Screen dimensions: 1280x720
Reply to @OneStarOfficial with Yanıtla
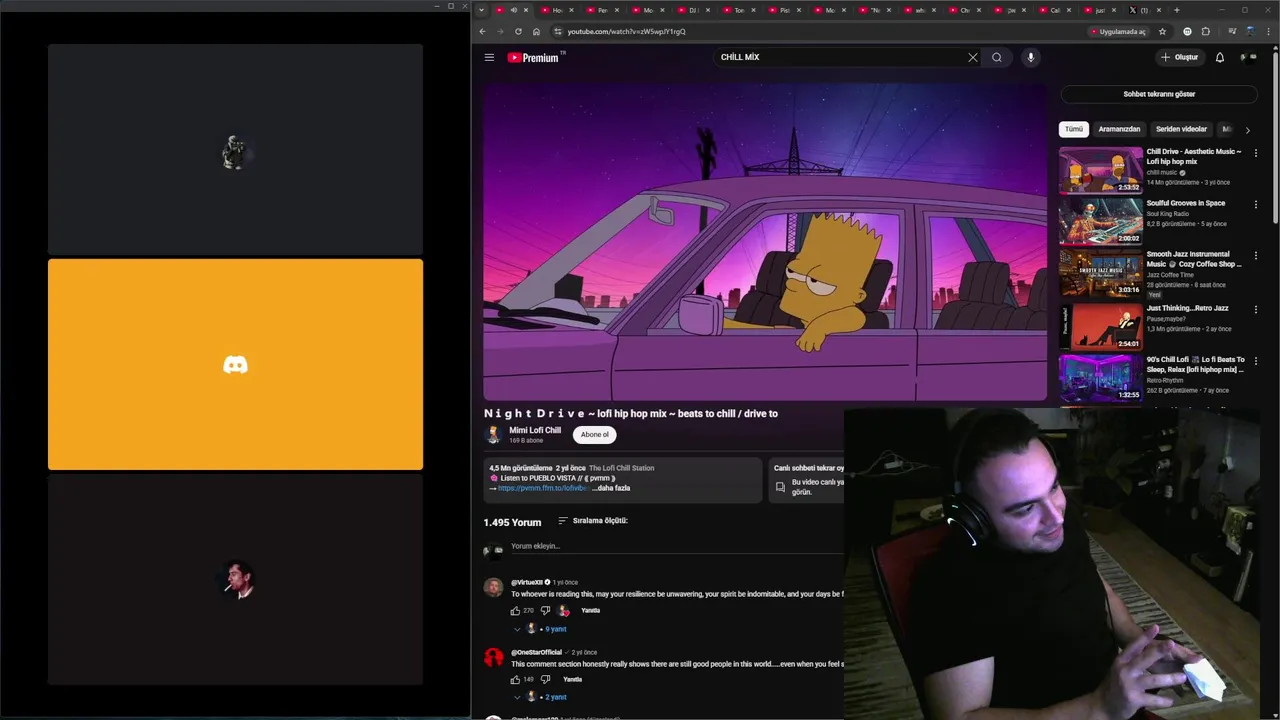coord(572,679)
